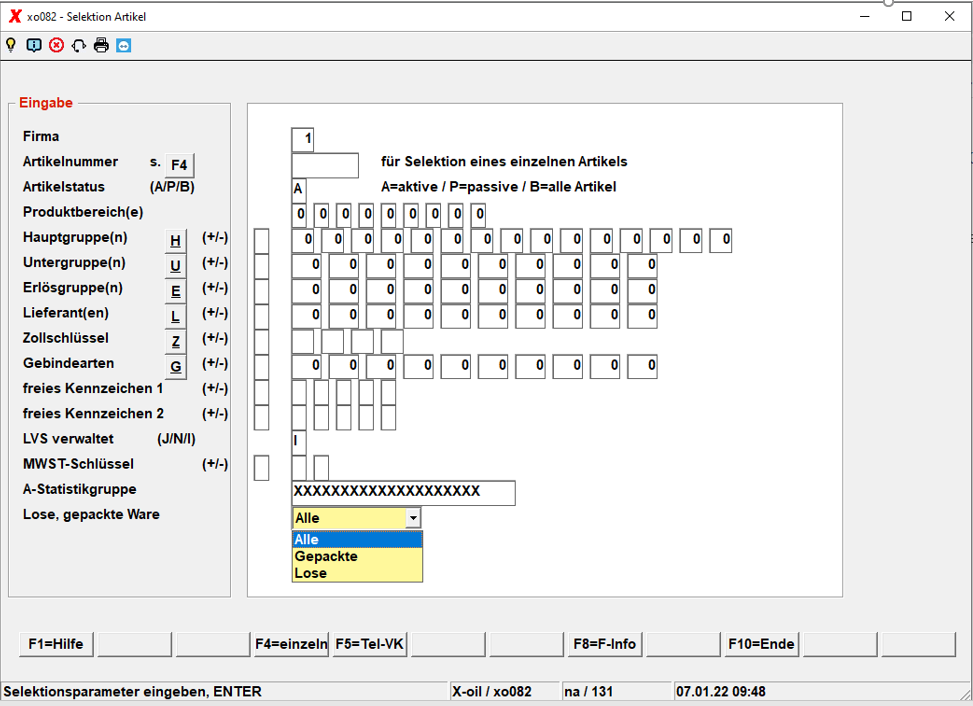Choose 'Lose' from the dropdown list
The image size is (973, 706).
click(x=357, y=573)
